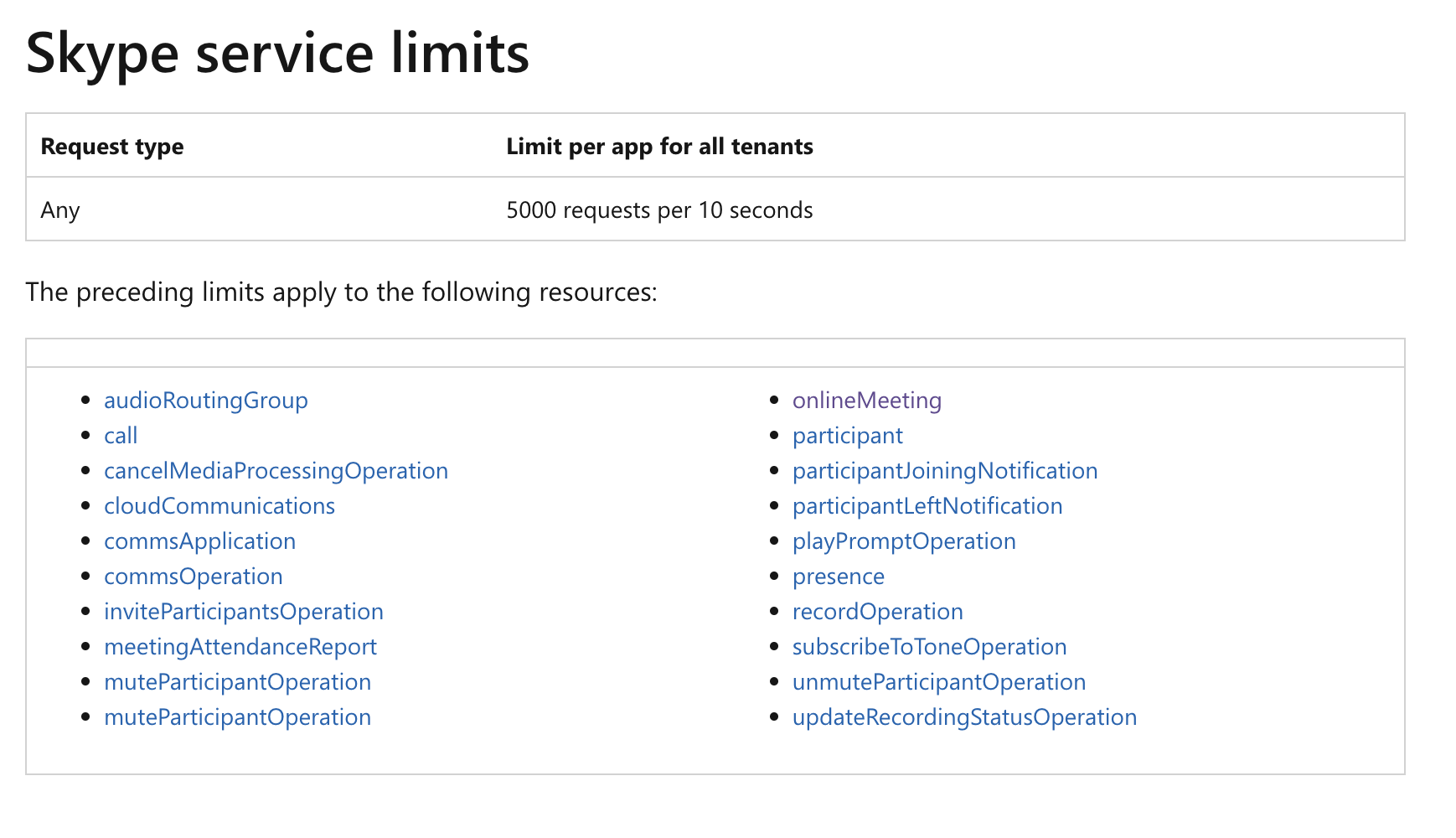The width and height of the screenshot is (1456, 838).
Task: Click the presence resource link
Action: click(838, 577)
